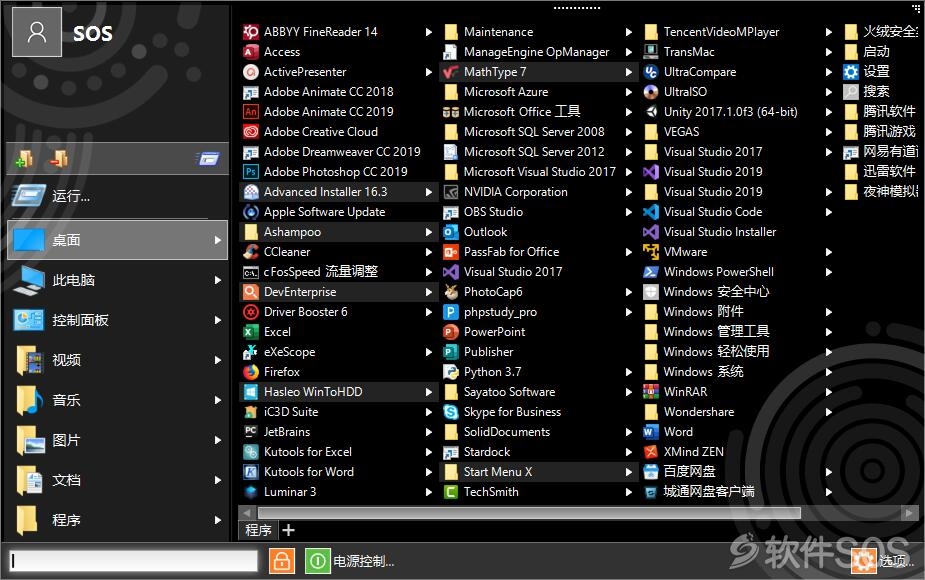
Task: Open Word icon
Action: tap(651, 432)
